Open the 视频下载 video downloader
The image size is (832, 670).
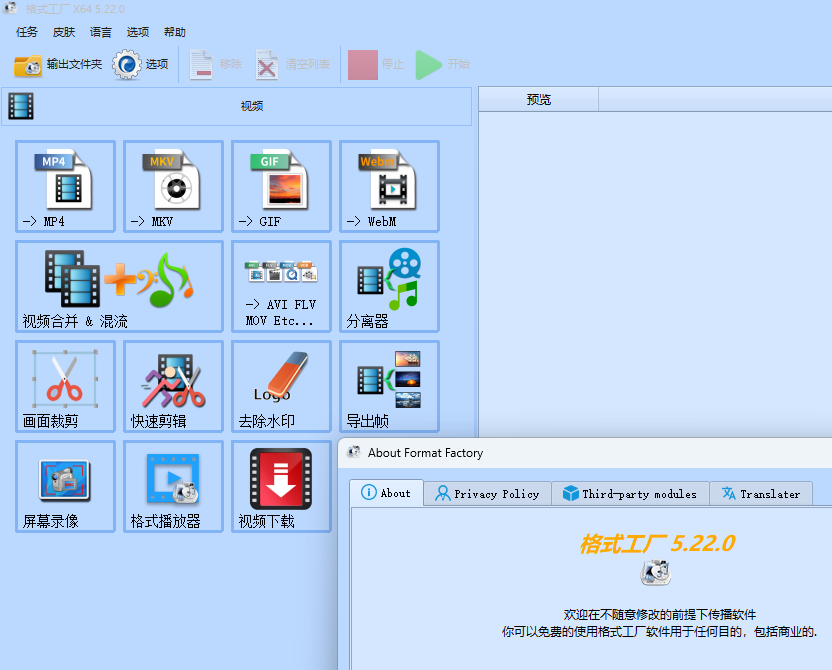[281, 486]
